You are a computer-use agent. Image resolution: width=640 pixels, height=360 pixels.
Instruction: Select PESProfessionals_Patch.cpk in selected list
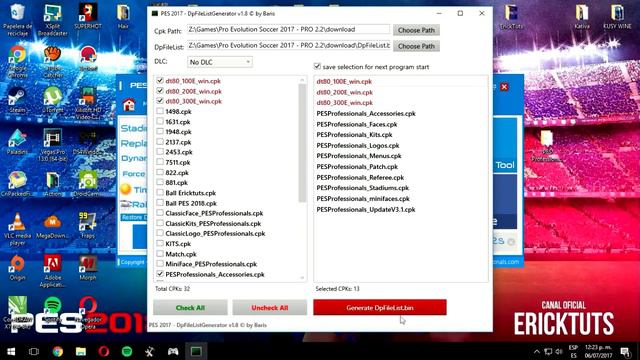point(357,167)
